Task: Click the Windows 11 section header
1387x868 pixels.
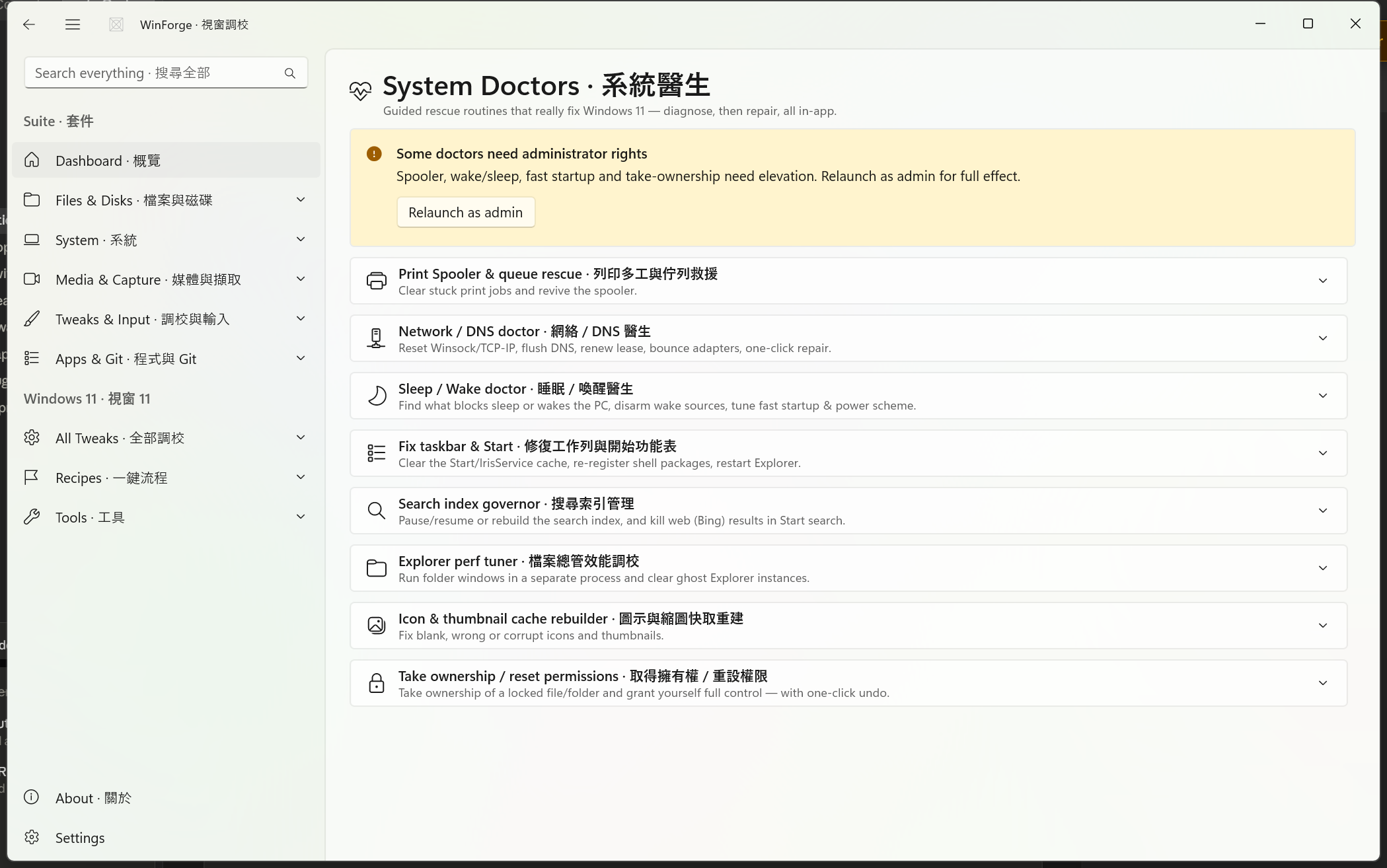Action: coord(87,398)
